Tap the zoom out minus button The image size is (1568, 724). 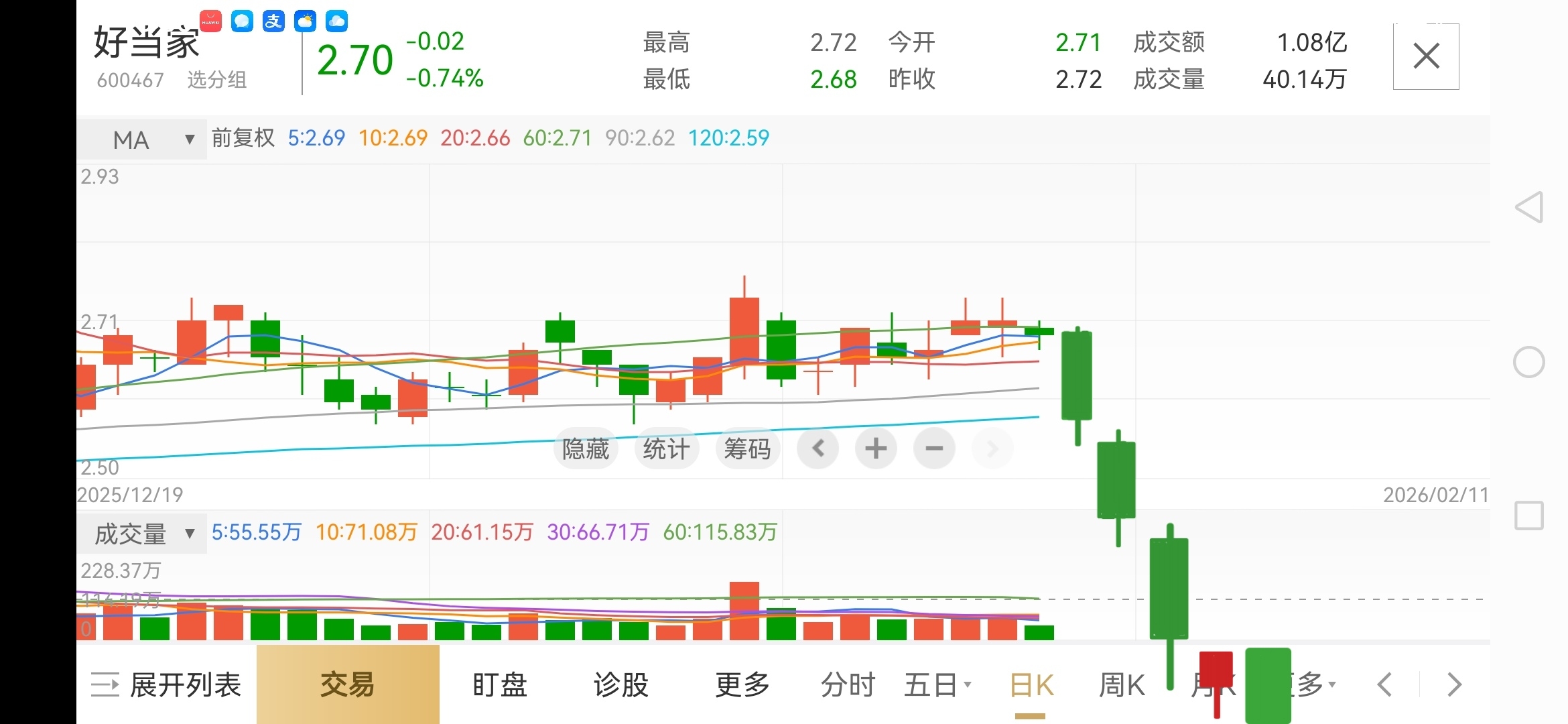pos(934,448)
